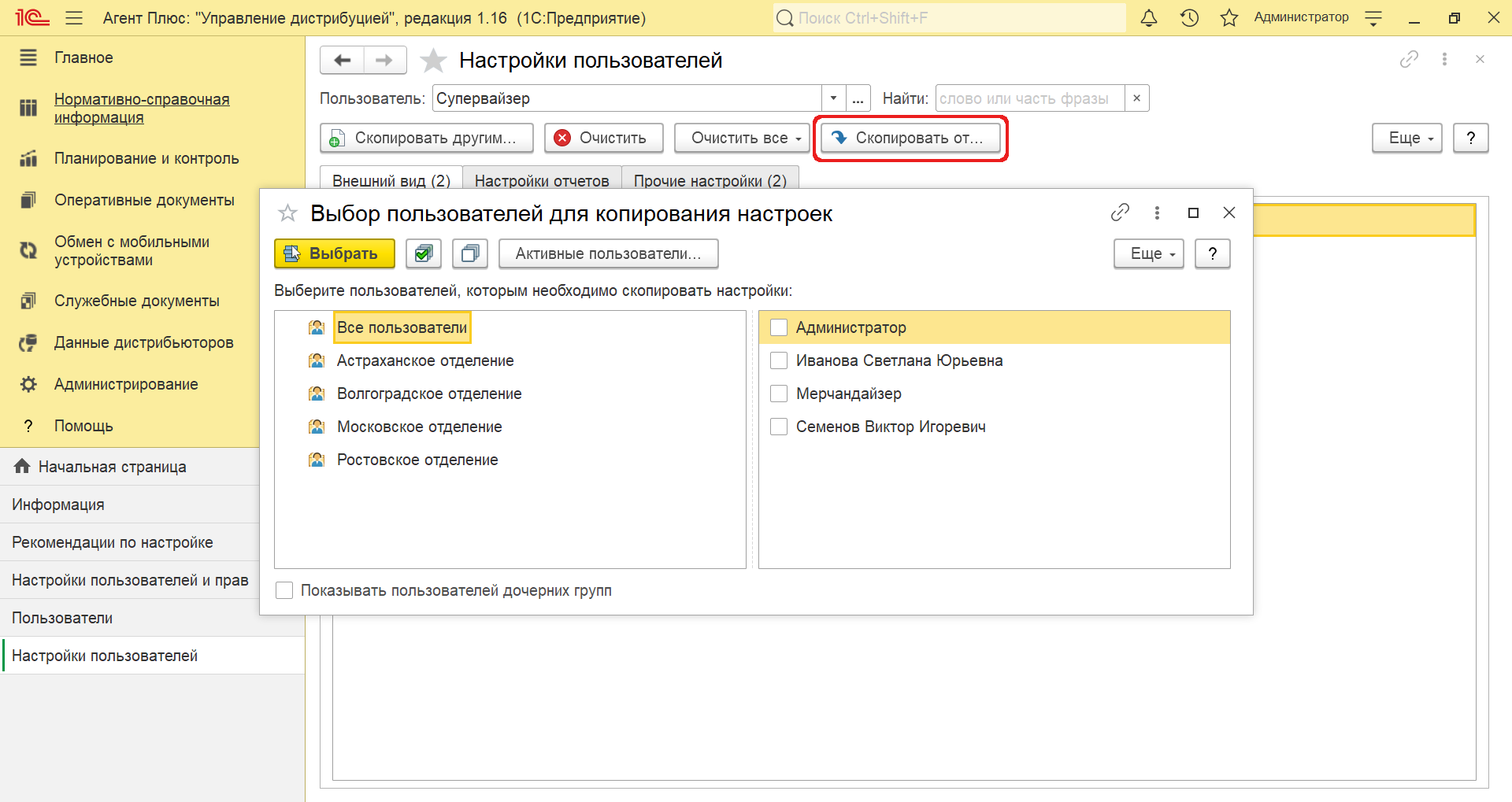Open the main hamburger menu in title bar

[x=74, y=17]
